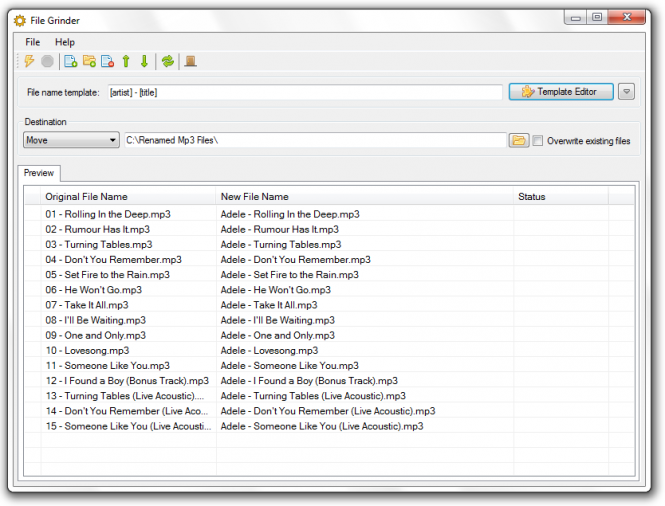Click the brown stamp toolbar icon
This screenshot has height=506, width=665.
pyautogui.click(x=190, y=62)
